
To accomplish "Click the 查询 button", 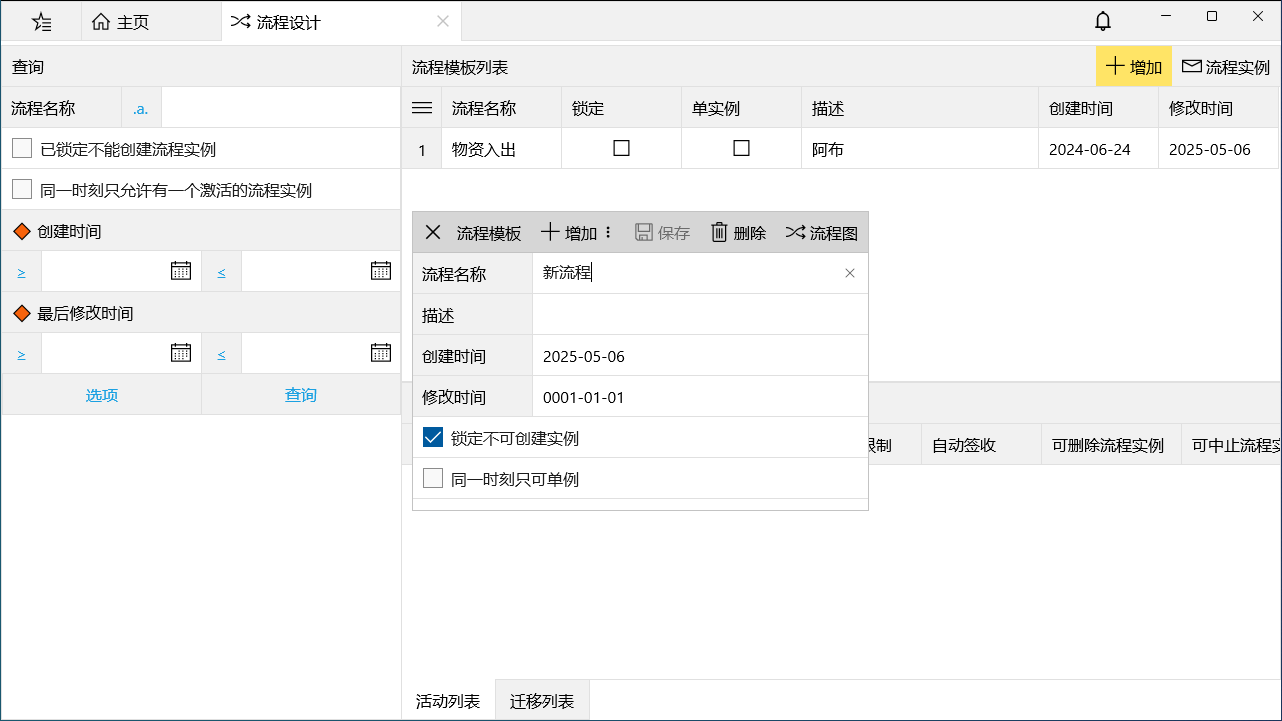I will pyautogui.click(x=301, y=395).
